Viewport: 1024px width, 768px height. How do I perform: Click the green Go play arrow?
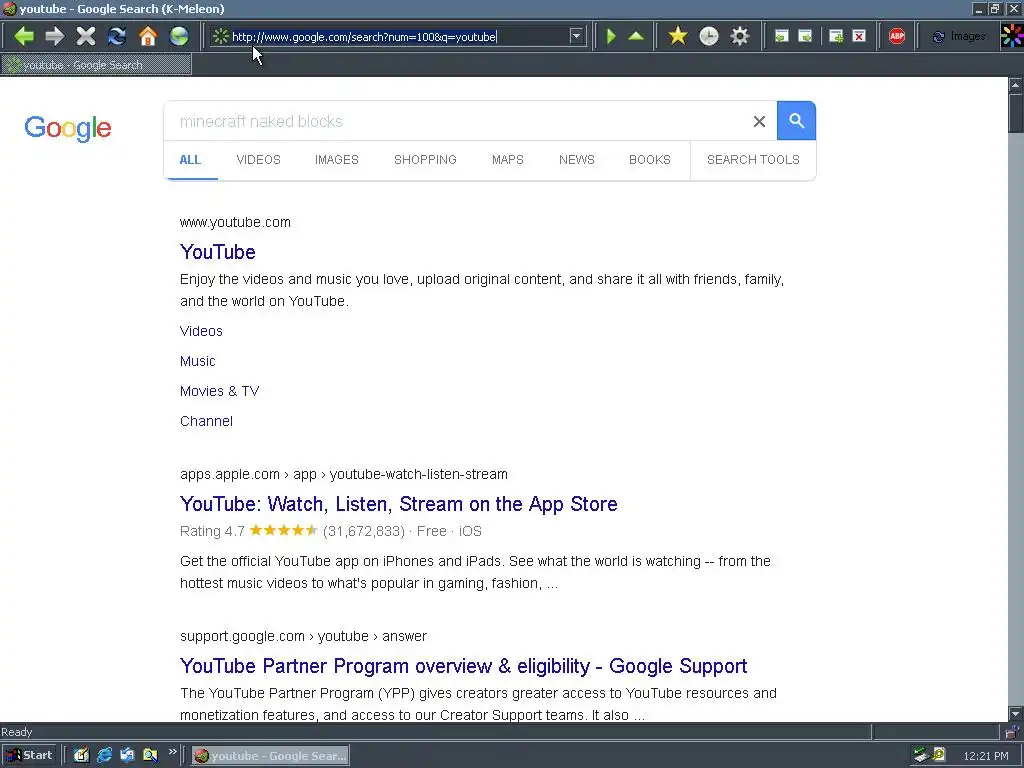click(611, 36)
